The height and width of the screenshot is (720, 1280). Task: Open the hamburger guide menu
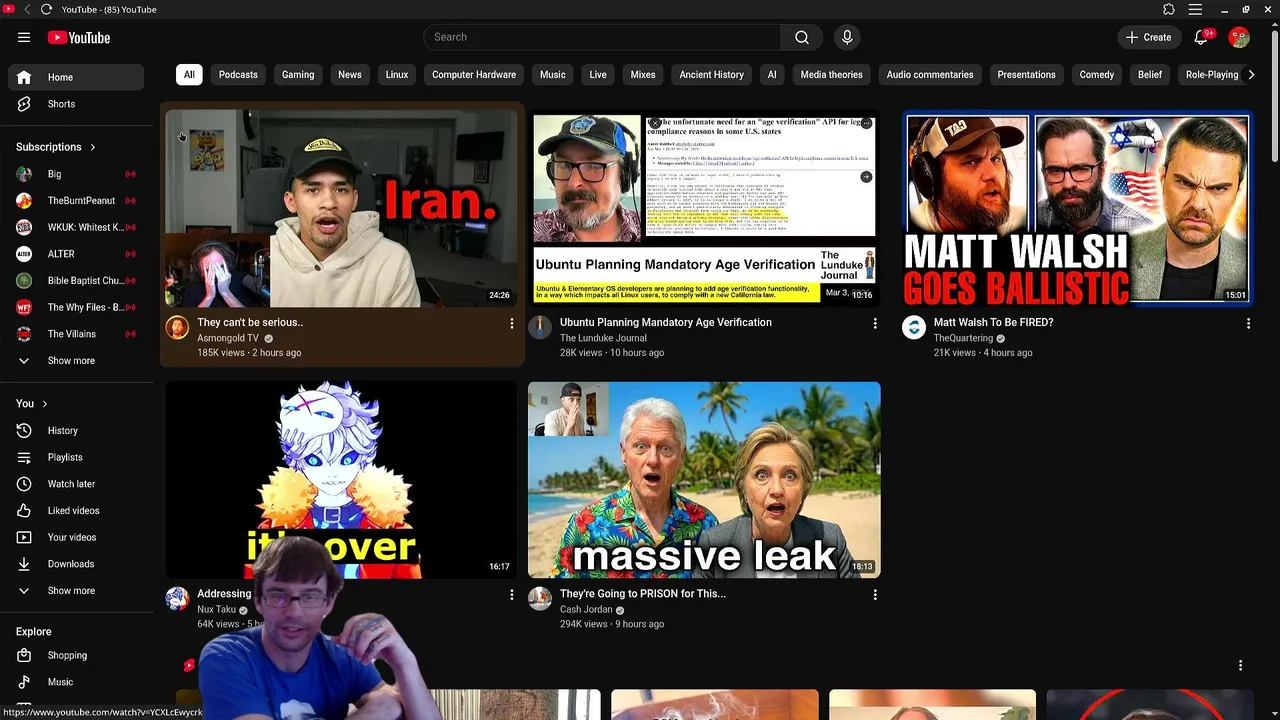(x=24, y=37)
